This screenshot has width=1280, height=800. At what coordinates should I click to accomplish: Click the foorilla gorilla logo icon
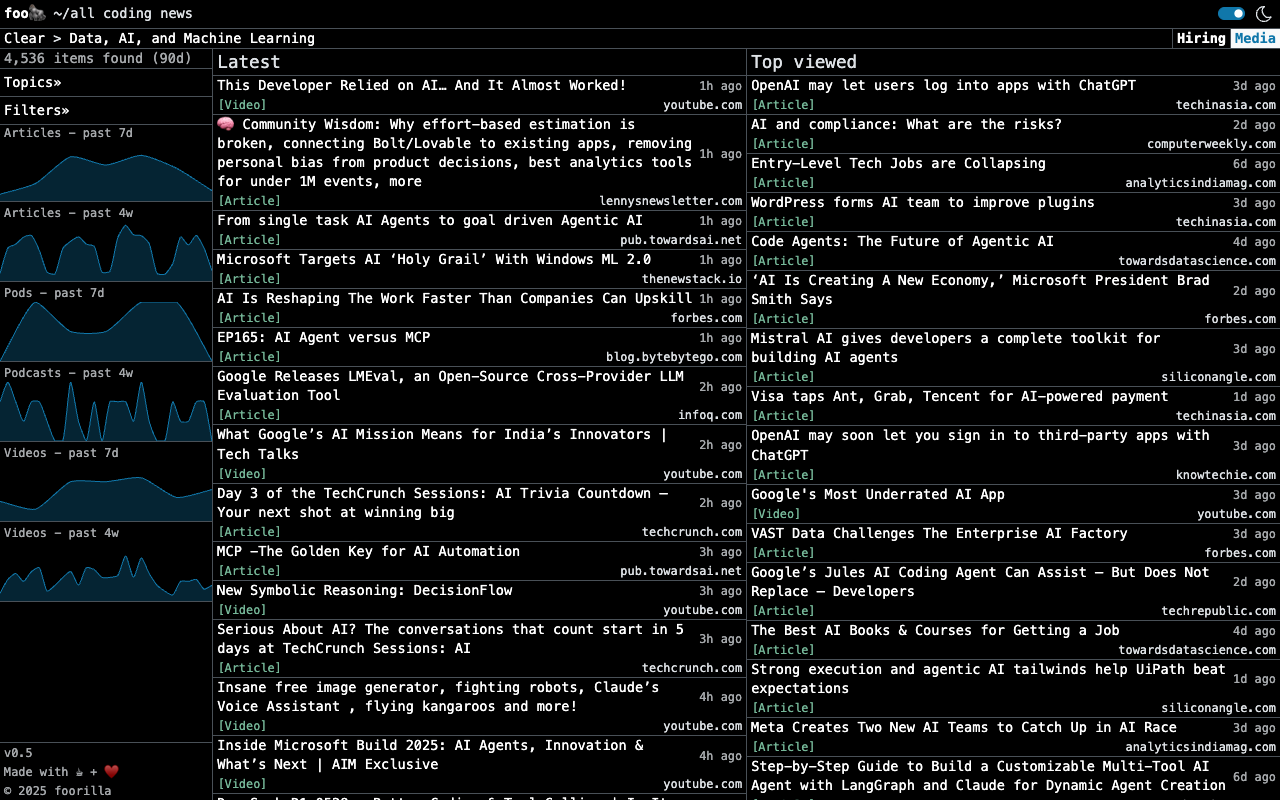coord(37,13)
